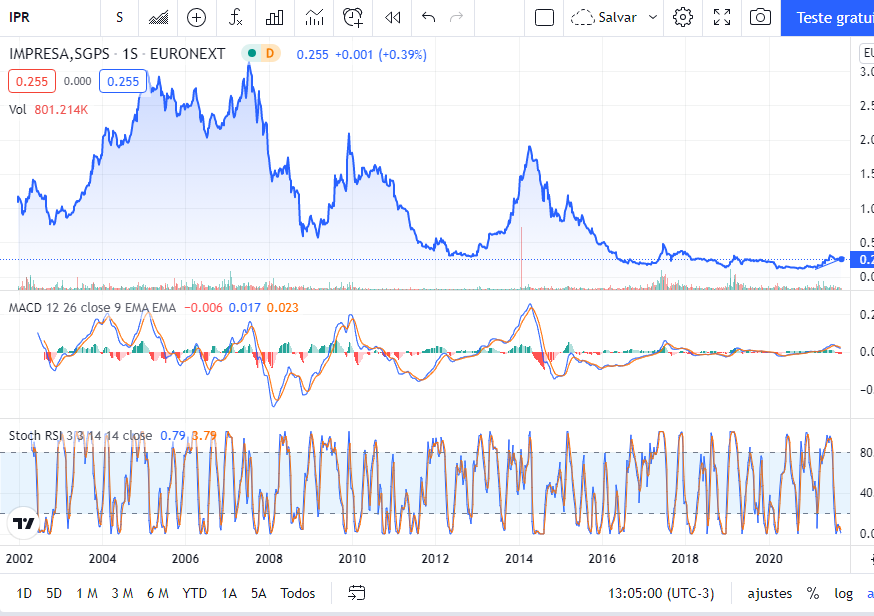The width and height of the screenshot is (874, 616).
Task: Set range to 1 M
Action: [87, 593]
